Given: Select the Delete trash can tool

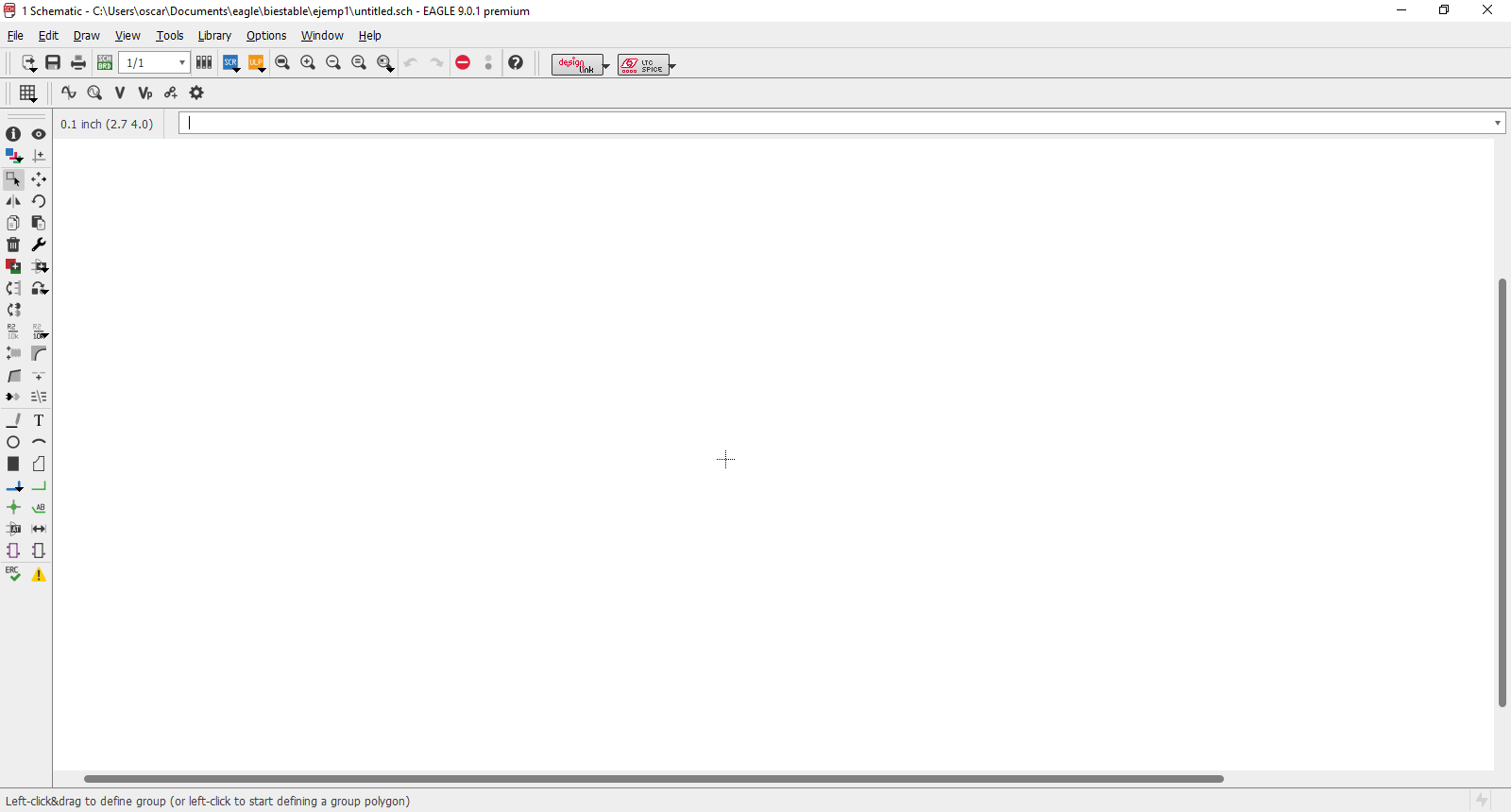Looking at the screenshot, I should [13, 245].
